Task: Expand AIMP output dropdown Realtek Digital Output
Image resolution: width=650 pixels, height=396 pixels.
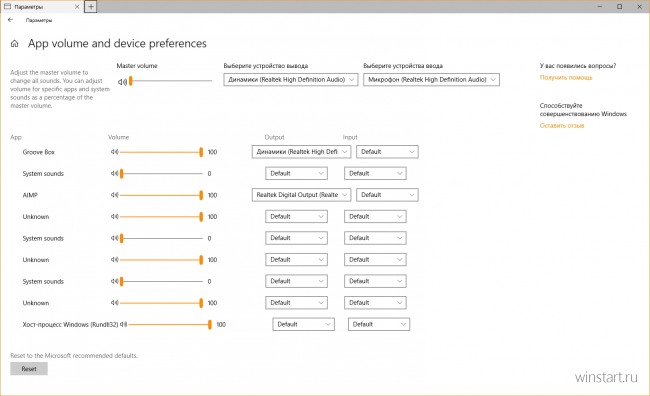Action: [301, 195]
